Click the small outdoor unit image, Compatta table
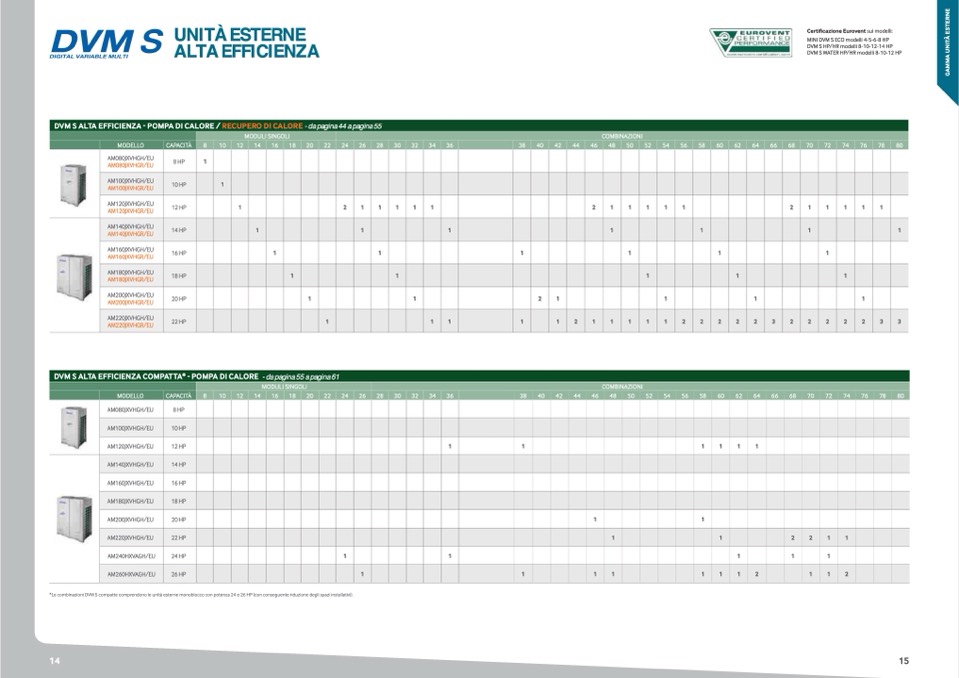This screenshot has width=959, height=678. [x=73, y=427]
